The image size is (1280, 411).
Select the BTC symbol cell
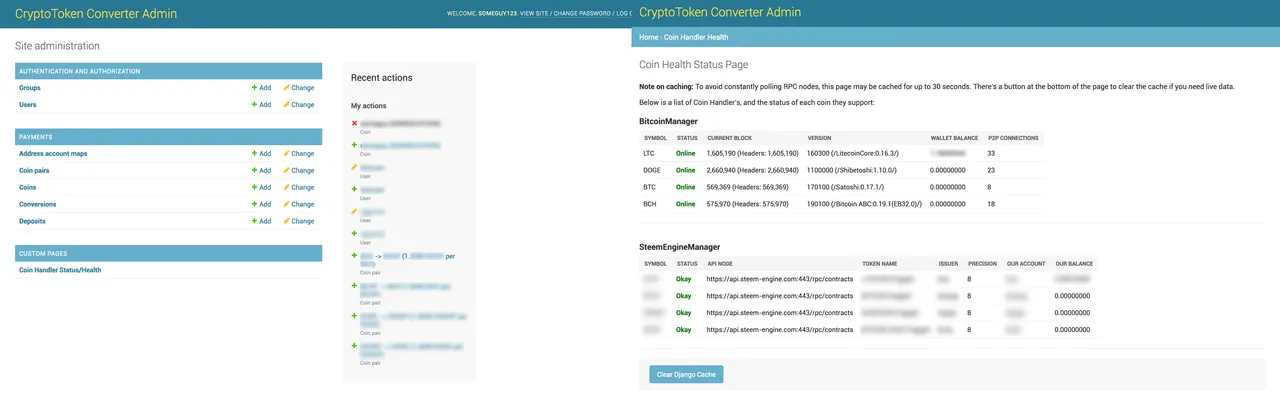[x=650, y=187]
